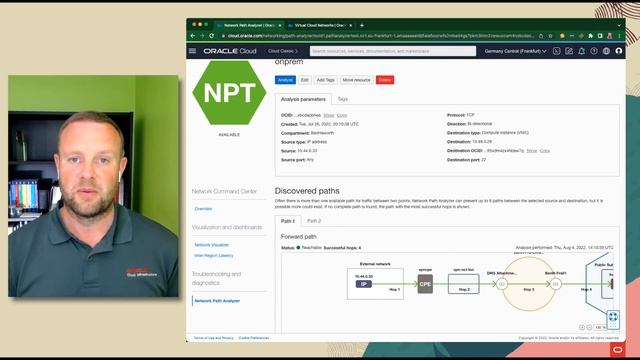Open the Overview link in sidebar

coord(203,209)
